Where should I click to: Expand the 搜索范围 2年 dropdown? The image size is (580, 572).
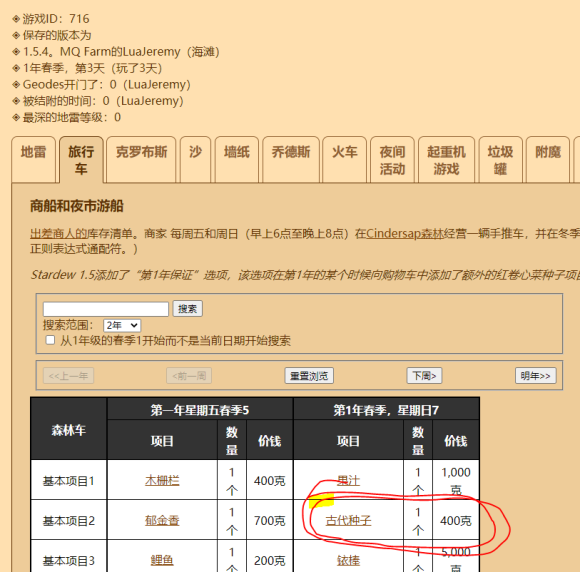point(122,325)
